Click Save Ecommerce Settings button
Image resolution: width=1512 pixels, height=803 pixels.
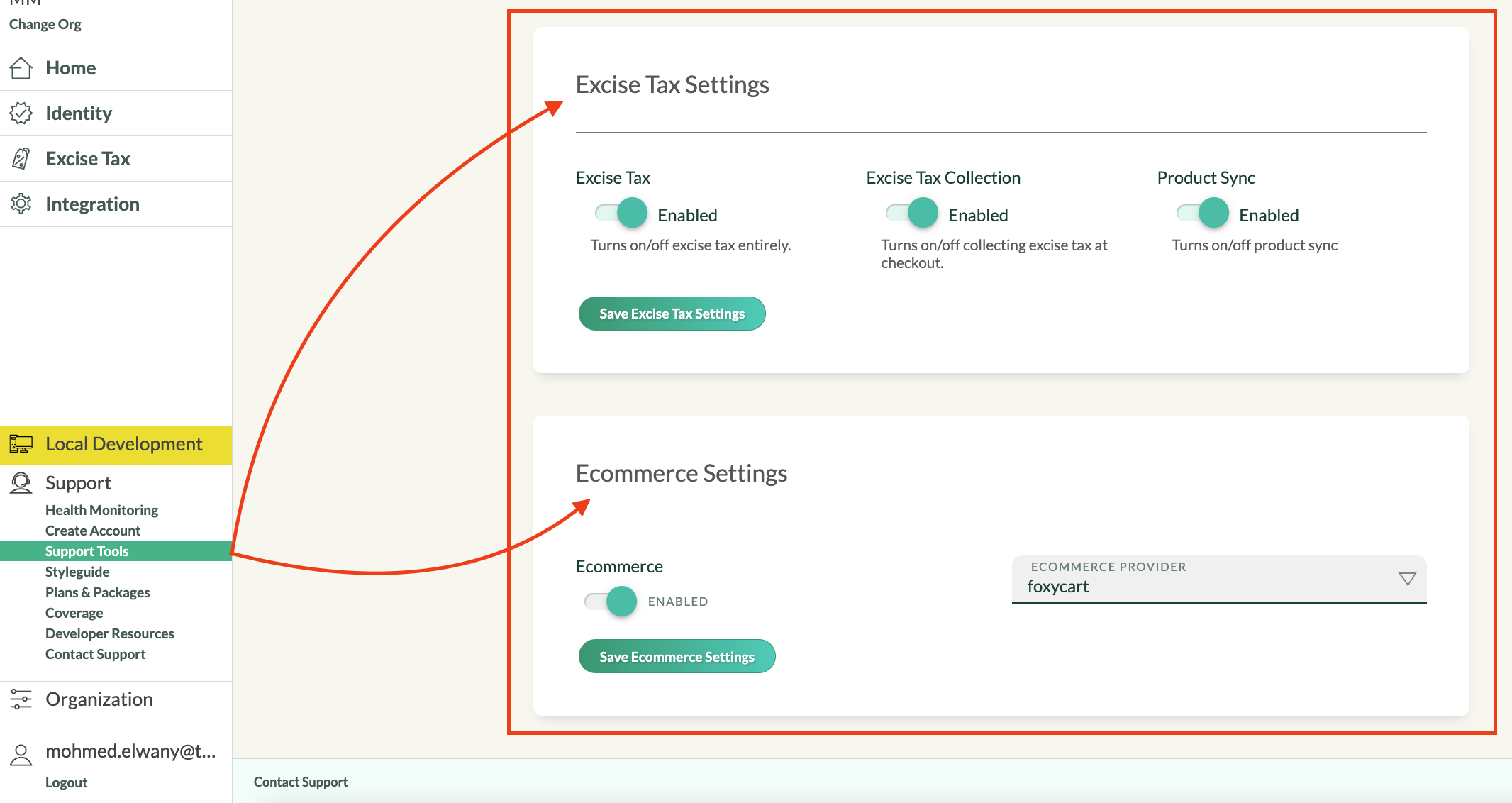677,657
